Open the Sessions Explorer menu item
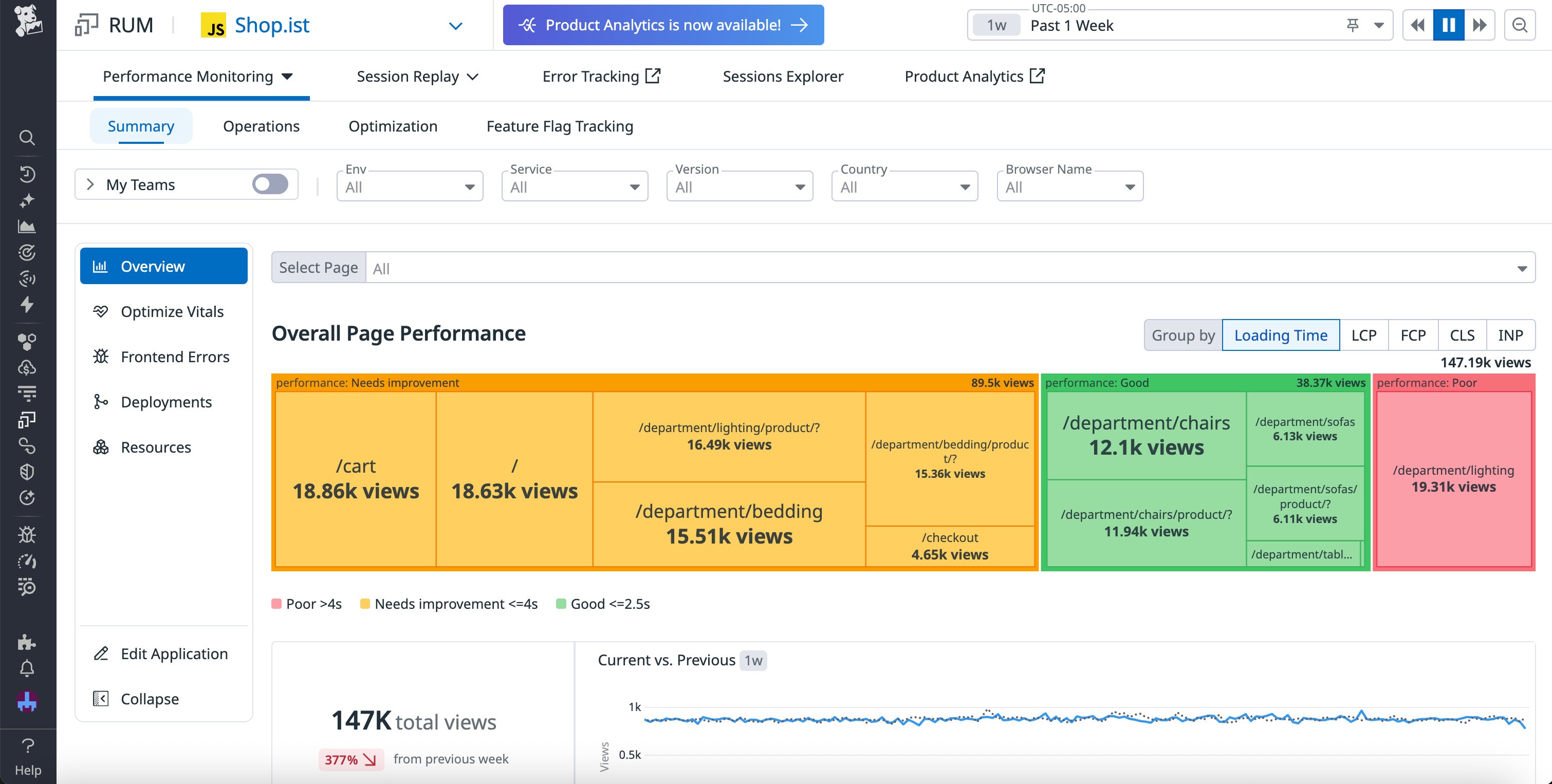The height and width of the screenshot is (784, 1552). [783, 76]
